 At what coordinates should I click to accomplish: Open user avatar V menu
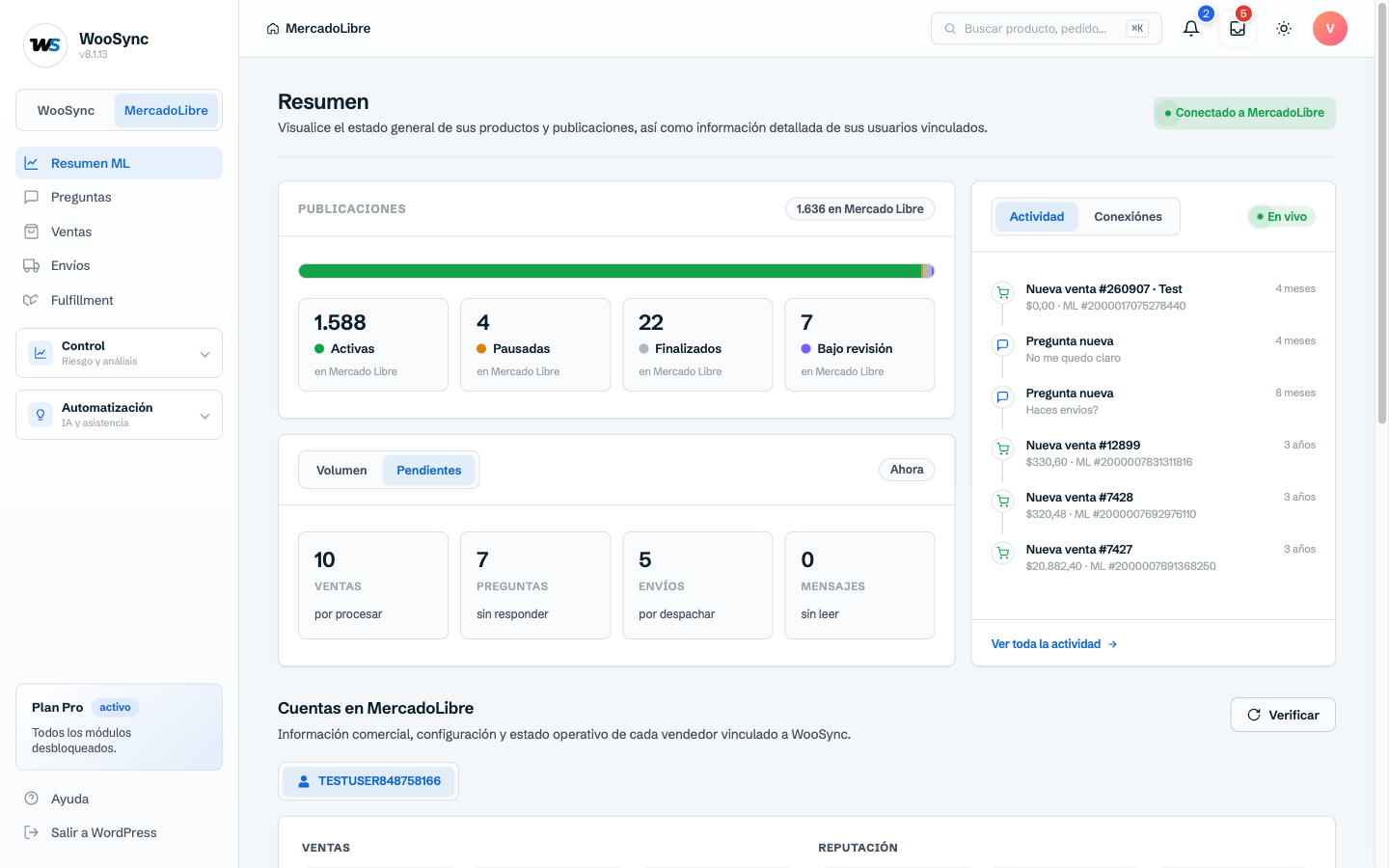click(x=1330, y=29)
